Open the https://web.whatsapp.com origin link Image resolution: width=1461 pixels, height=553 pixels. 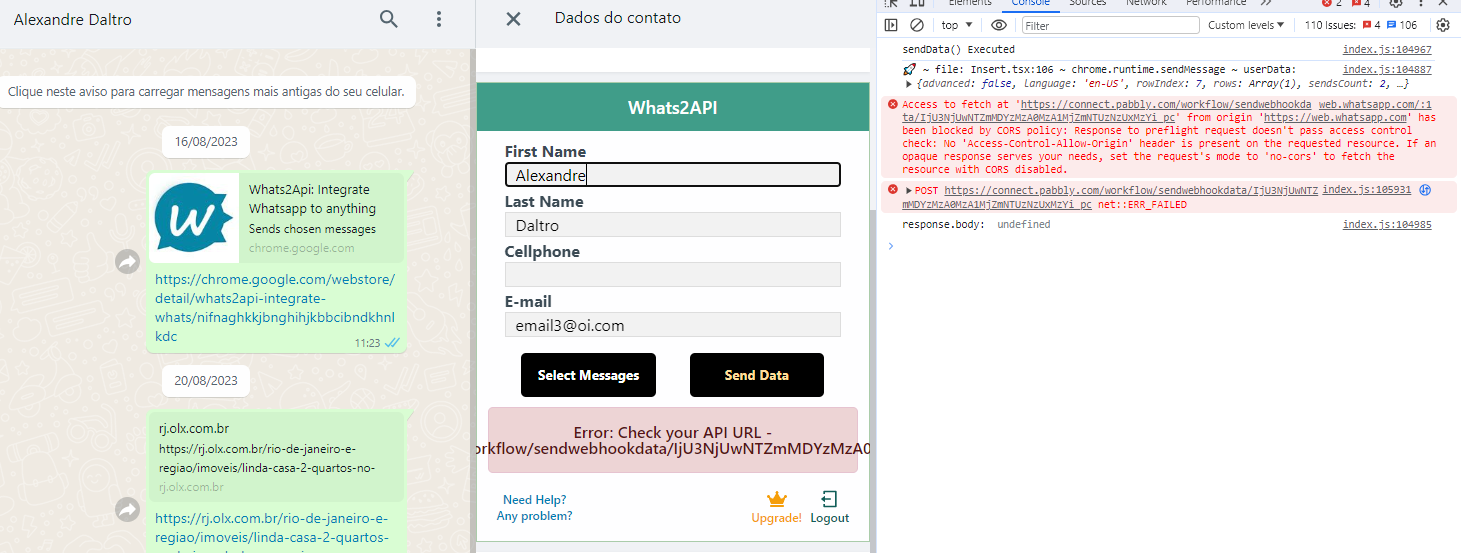1336,117
